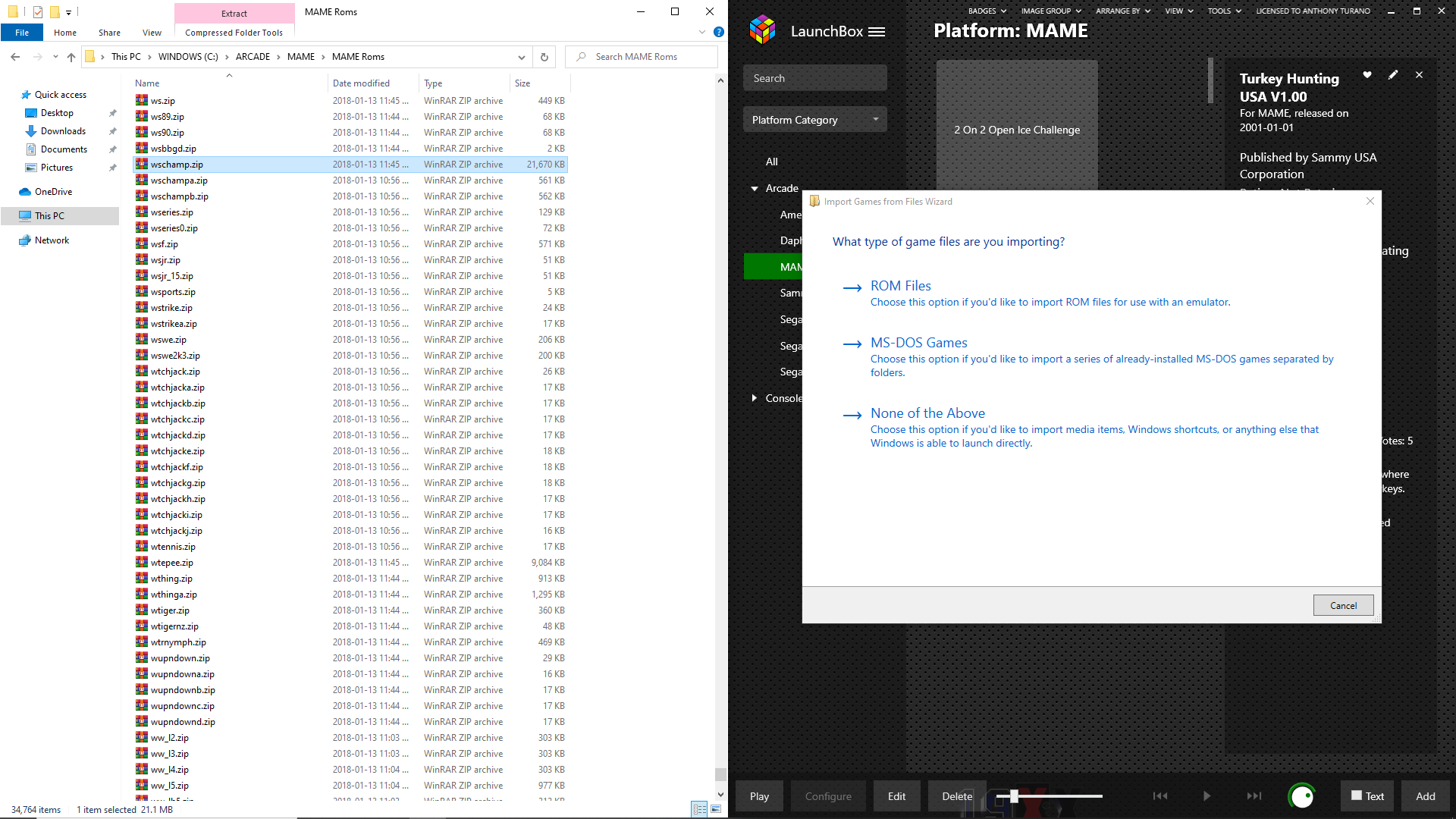The width and height of the screenshot is (1456, 819).
Task: Sort files by Date modified column
Action: pyautogui.click(x=372, y=83)
